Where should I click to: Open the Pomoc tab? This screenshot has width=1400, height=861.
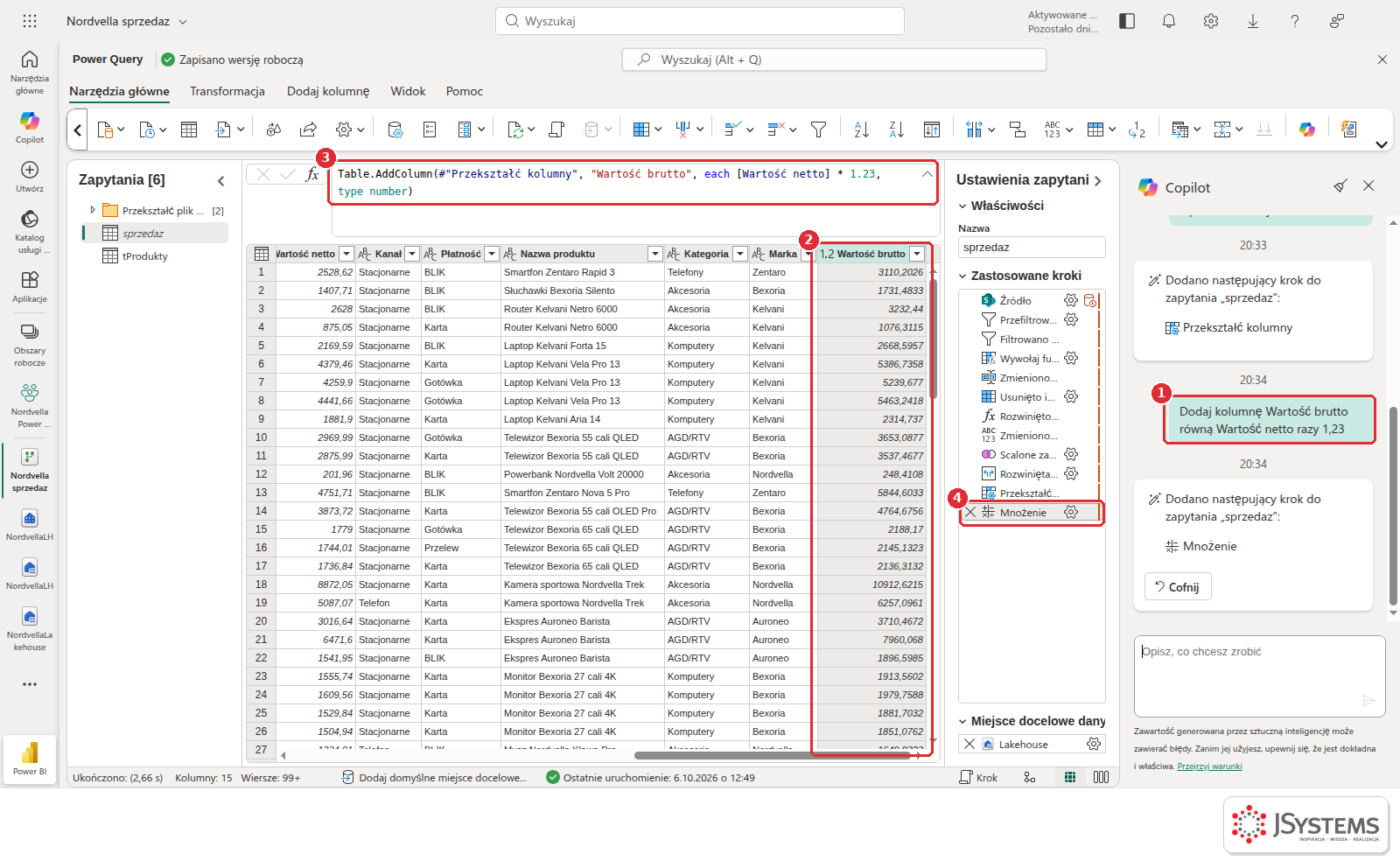(x=465, y=91)
